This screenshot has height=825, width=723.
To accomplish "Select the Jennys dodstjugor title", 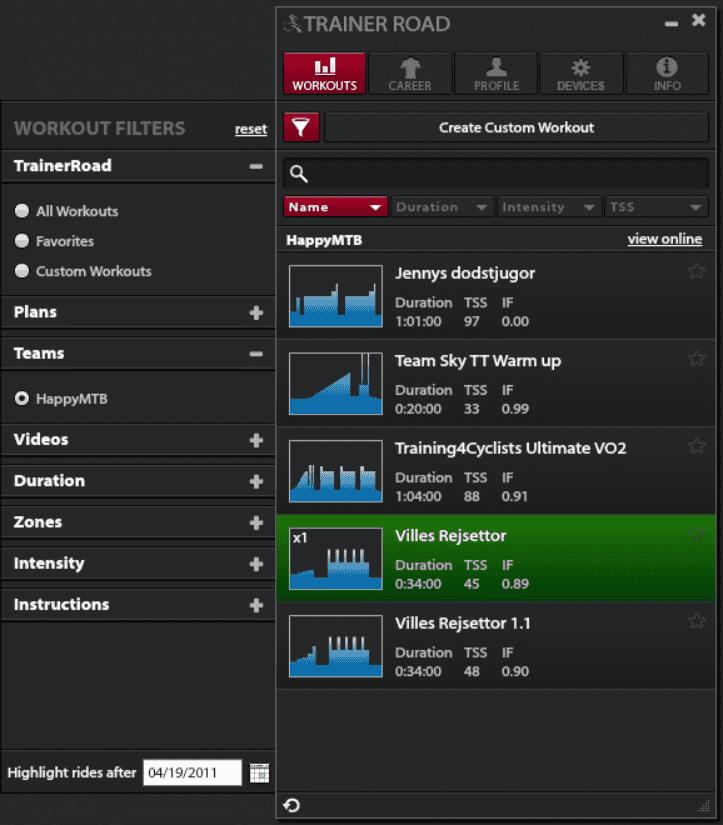I will pos(465,274).
